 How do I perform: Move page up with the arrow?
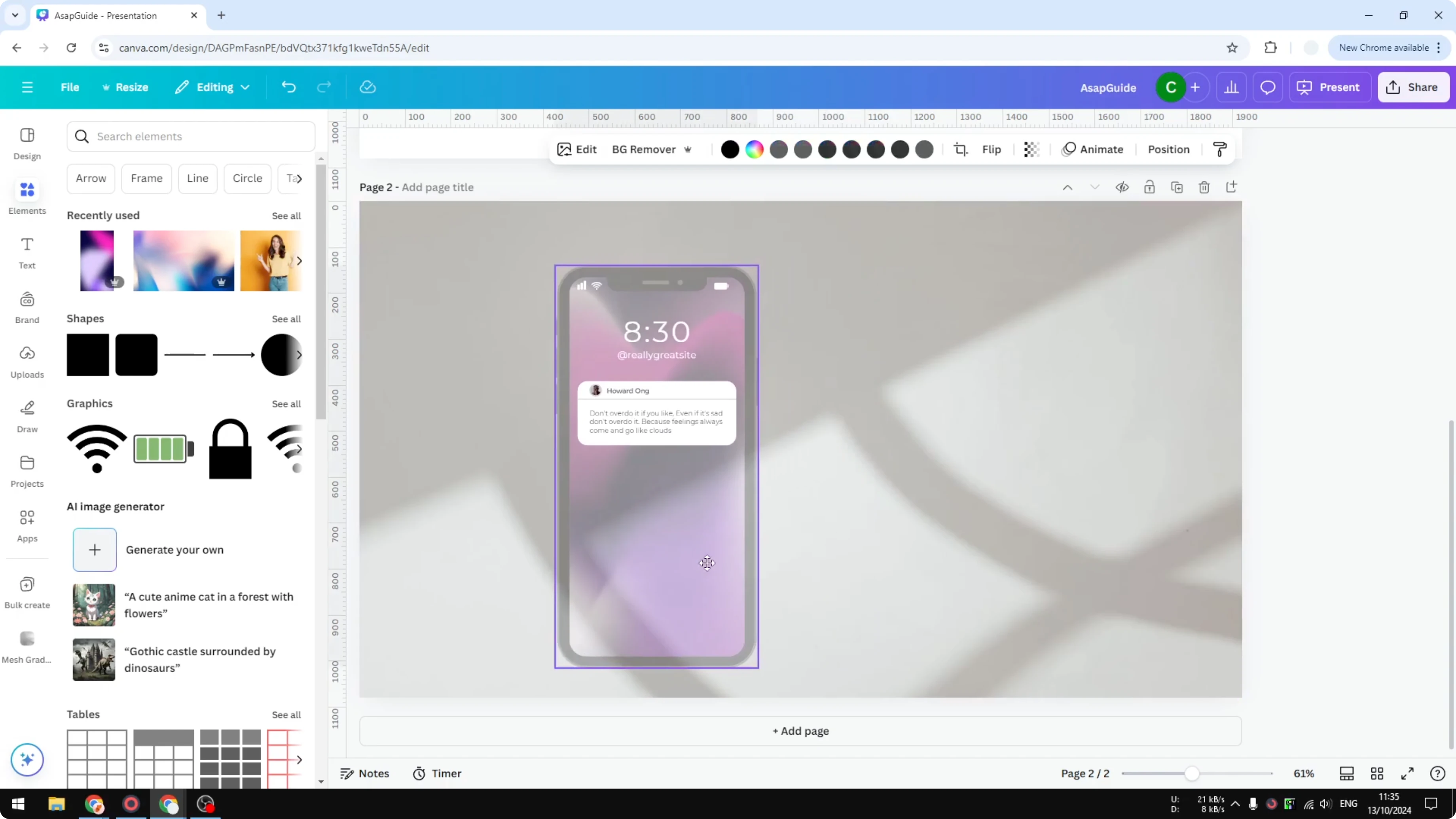[1067, 188]
